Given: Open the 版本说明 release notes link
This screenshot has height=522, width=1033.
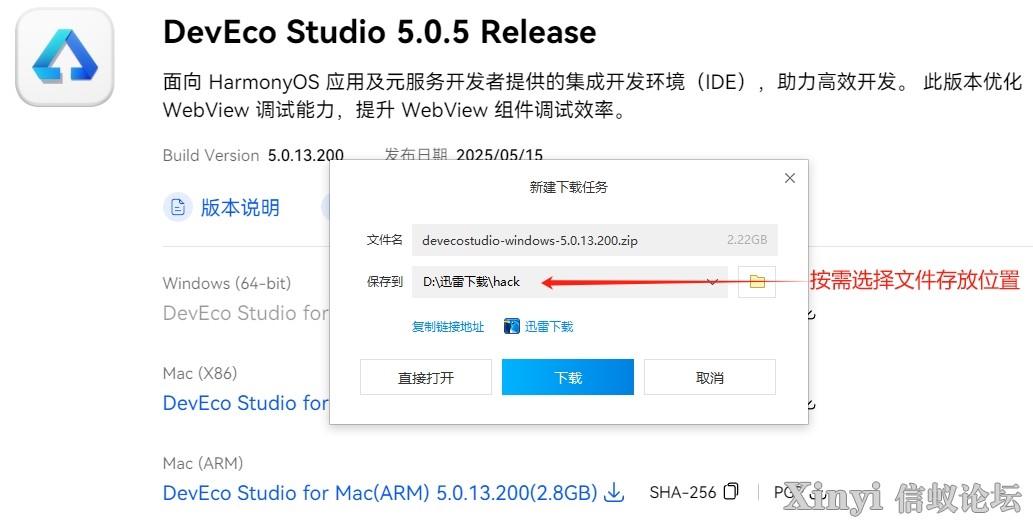Looking at the screenshot, I should coord(240,208).
